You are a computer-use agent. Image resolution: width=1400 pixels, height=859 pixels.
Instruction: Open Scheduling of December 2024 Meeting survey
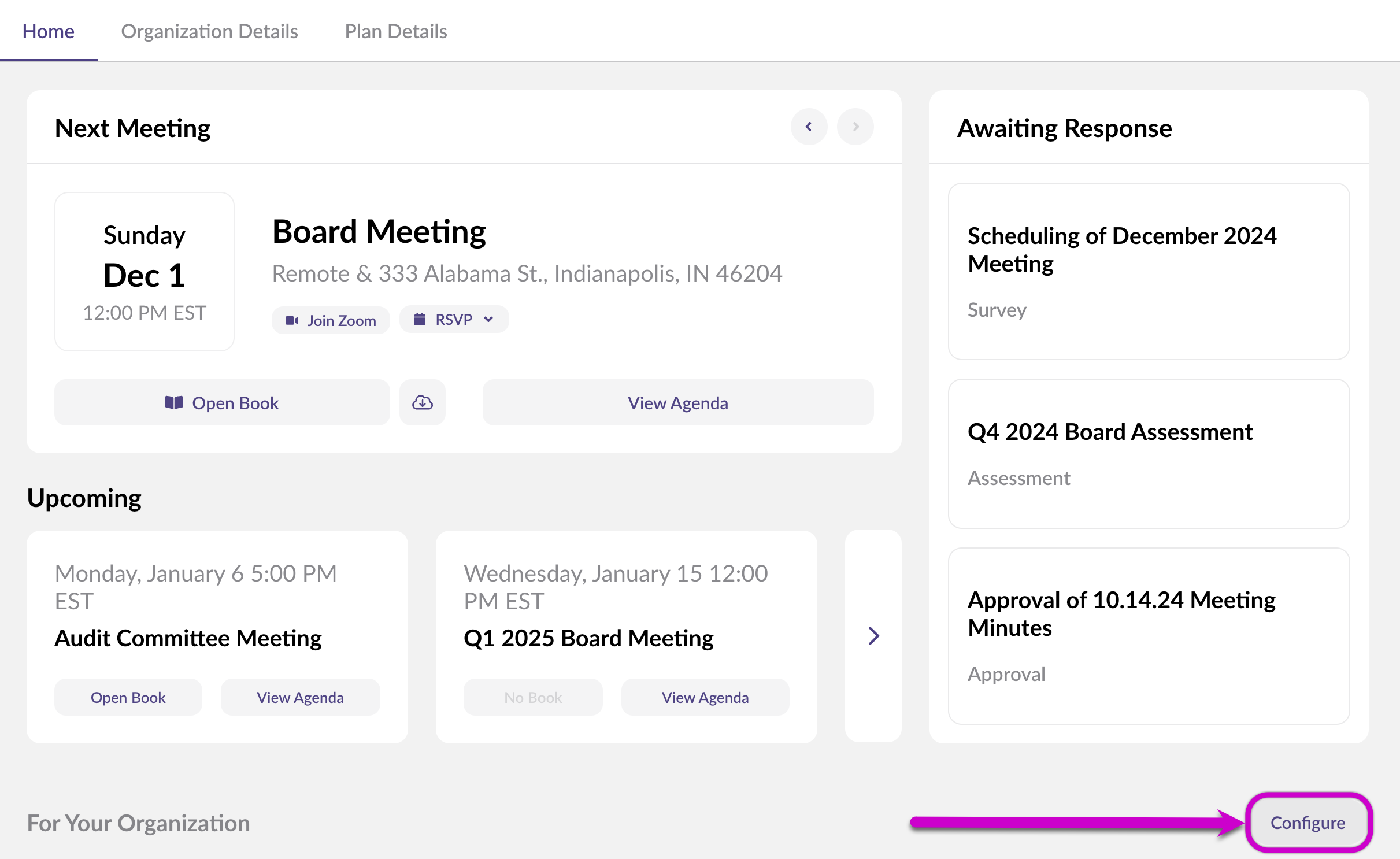coord(1148,272)
